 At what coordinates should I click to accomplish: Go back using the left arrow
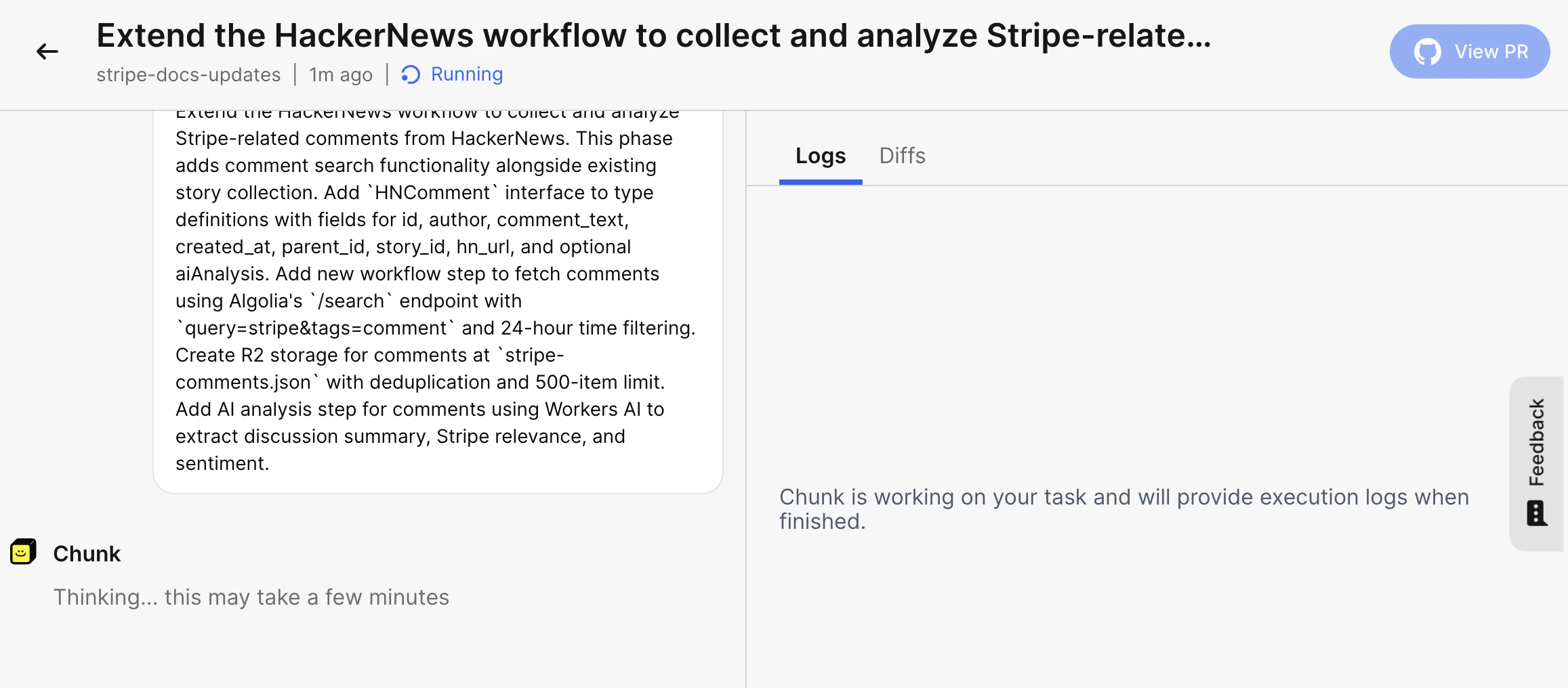pos(47,51)
